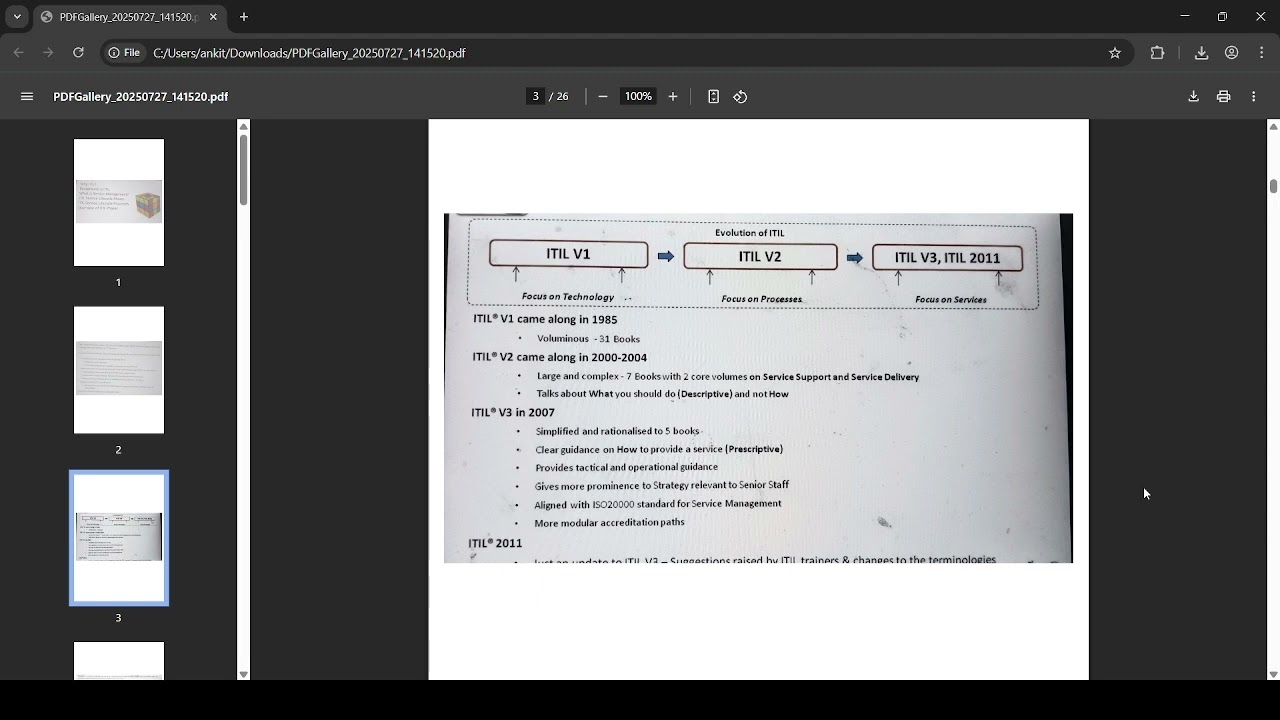Click main document scroll down arrow
Viewport: 1280px width, 720px height.
1273,675
